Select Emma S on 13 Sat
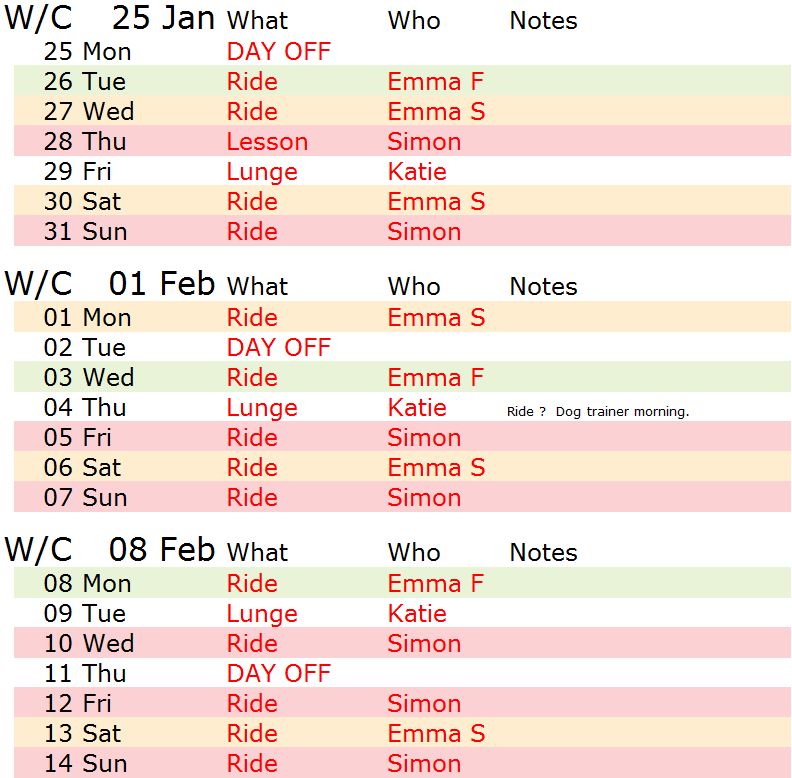This screenshot has height=778, width=792. [x=436, y=734]
